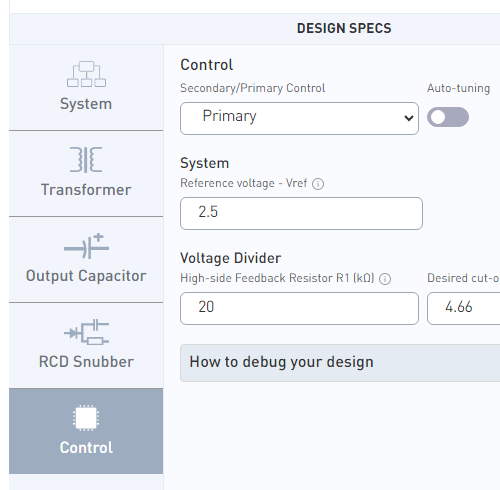Click the DESIGN SPECS header
This screenshot has width=500, height=490.
[344, 28]
